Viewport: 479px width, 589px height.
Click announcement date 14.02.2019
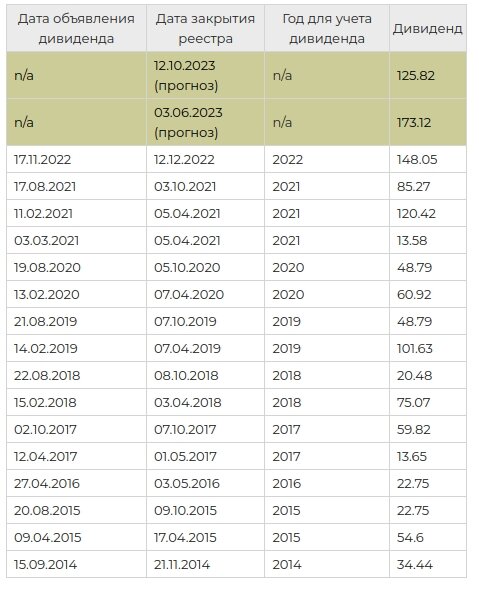[45, 349]
